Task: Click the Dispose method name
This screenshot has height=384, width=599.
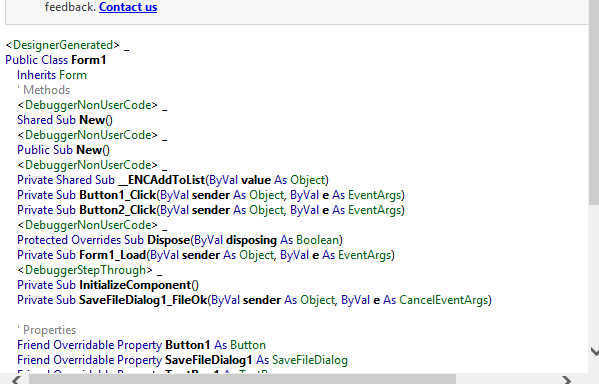Action: click(x=168, y=240)
